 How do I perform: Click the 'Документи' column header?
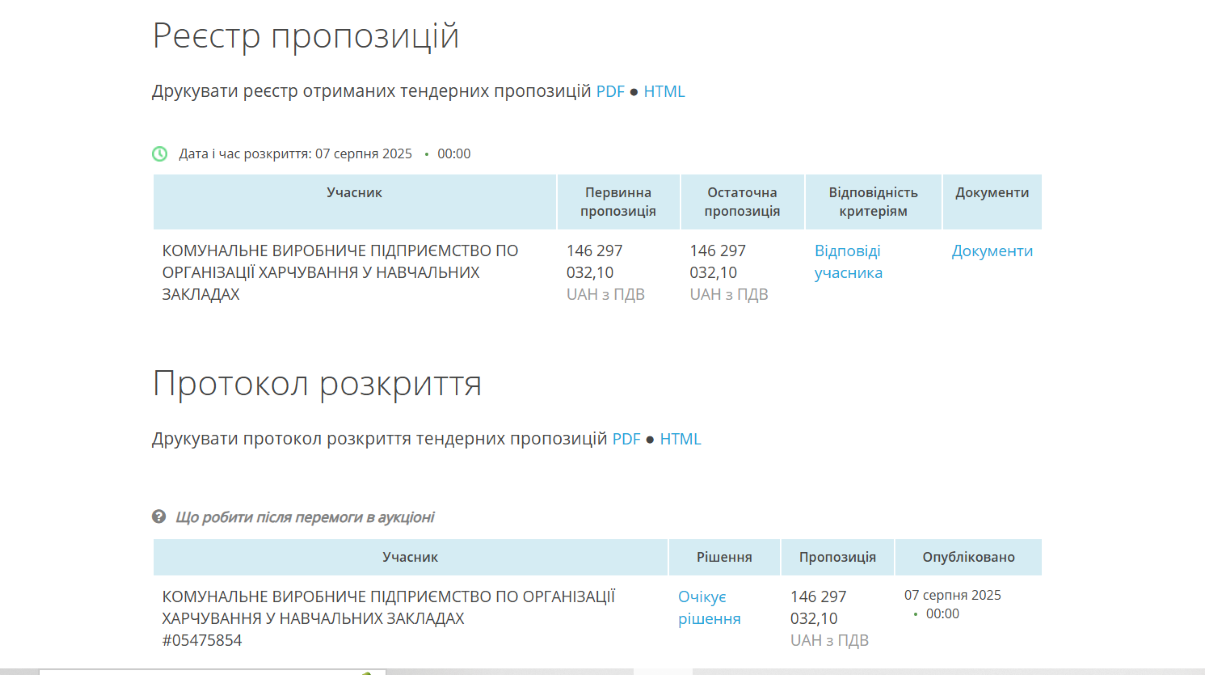click(992, 192)
